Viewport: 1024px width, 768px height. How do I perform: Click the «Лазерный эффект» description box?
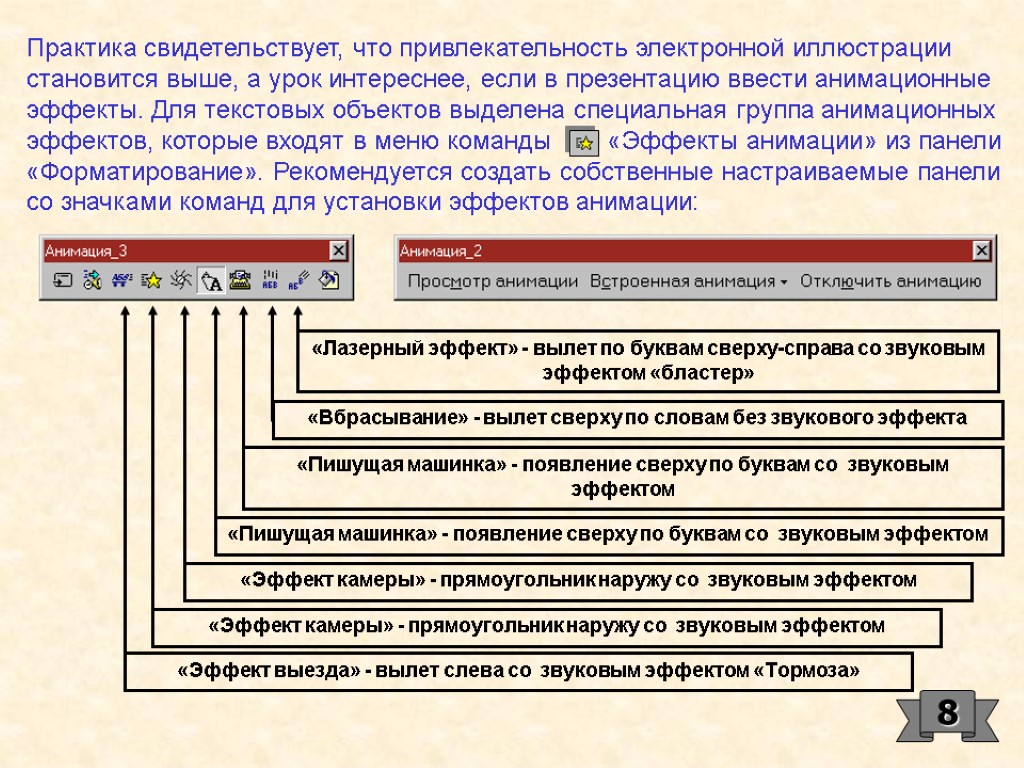pyautogui.click(x=648, y=360)
